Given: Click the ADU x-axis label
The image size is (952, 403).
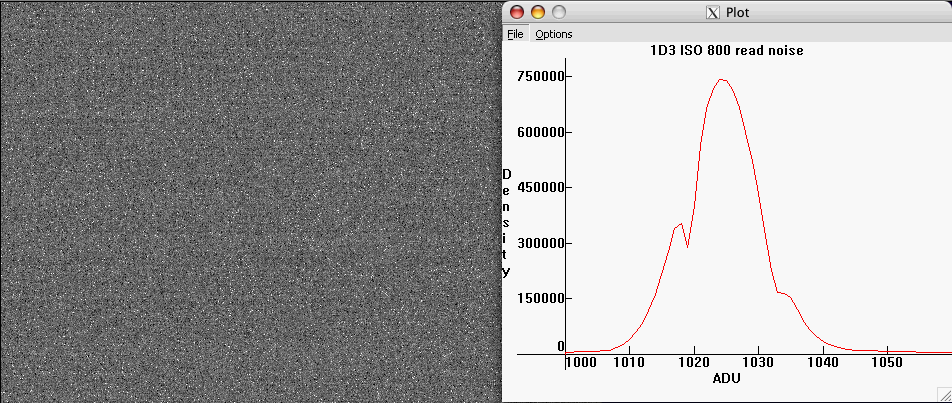Looking at the screenshot, I should [727, 380].
